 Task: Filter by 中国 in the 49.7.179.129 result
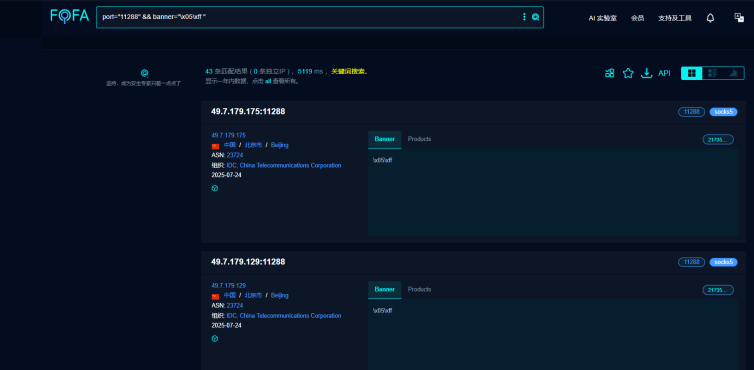pos(229,295)
